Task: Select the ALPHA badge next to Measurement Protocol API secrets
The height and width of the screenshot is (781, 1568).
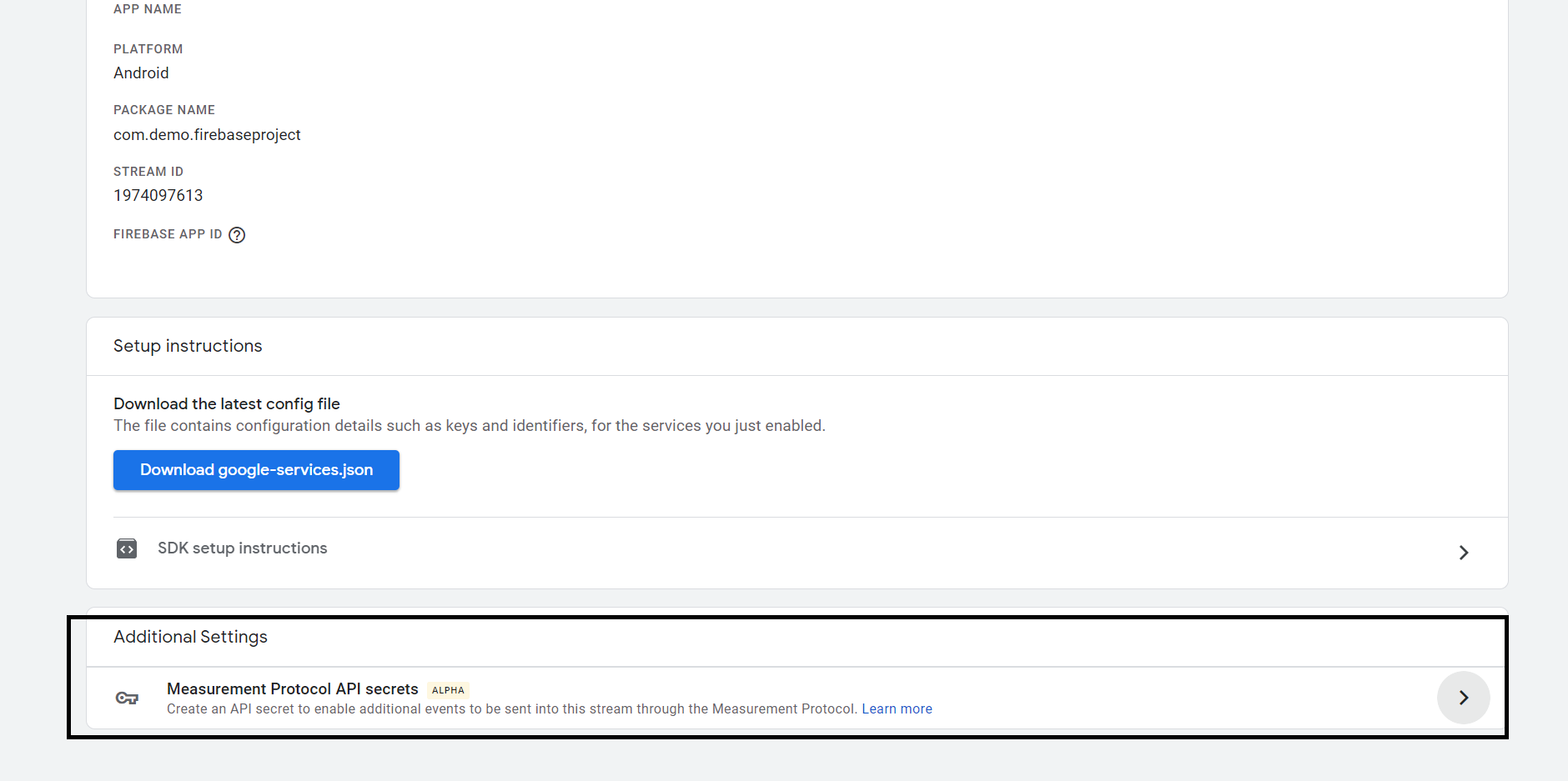Action: [x=448, y=689]
